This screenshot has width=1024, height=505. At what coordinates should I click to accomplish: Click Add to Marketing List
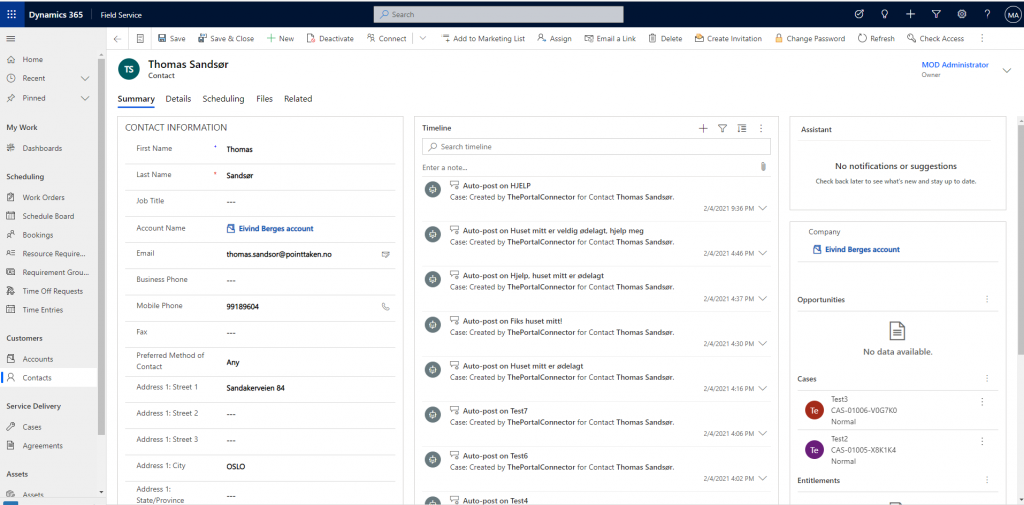point(483,39)
